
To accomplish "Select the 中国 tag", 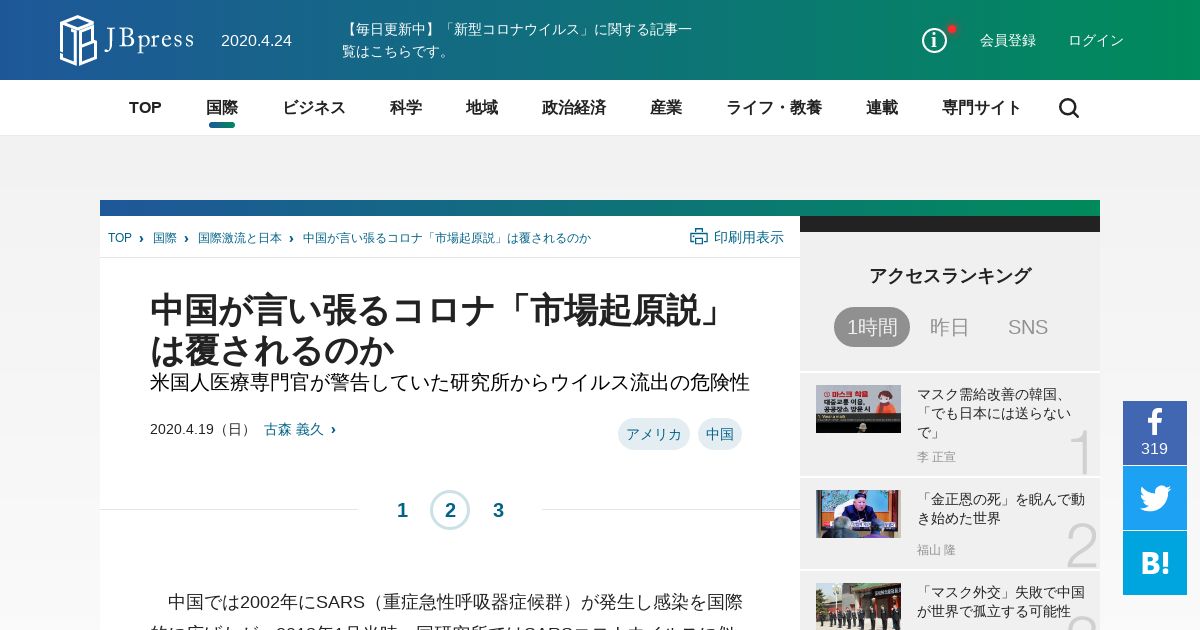I will [x=720, y=434].
